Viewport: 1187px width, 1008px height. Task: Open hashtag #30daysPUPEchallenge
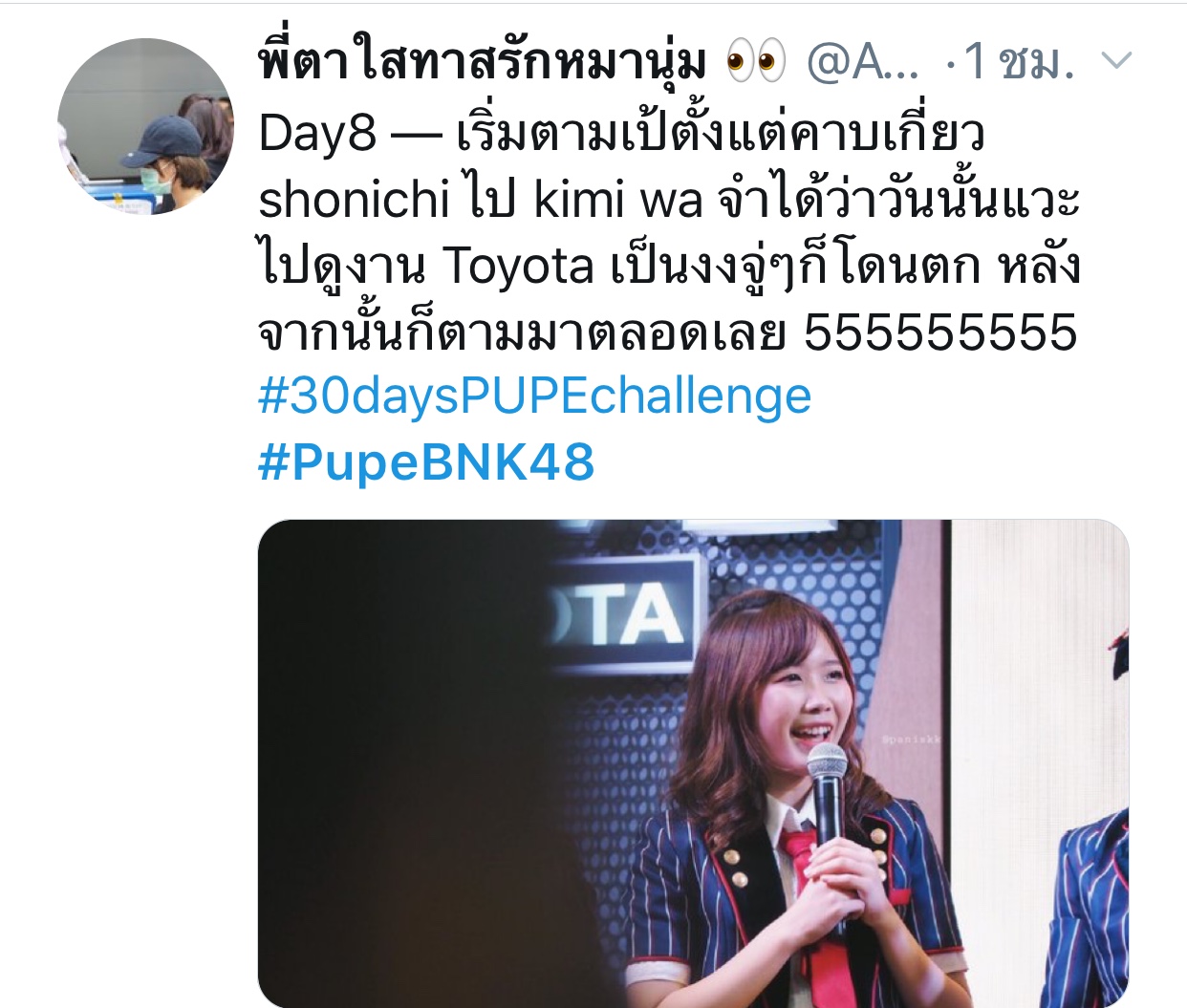coord(535,397)
